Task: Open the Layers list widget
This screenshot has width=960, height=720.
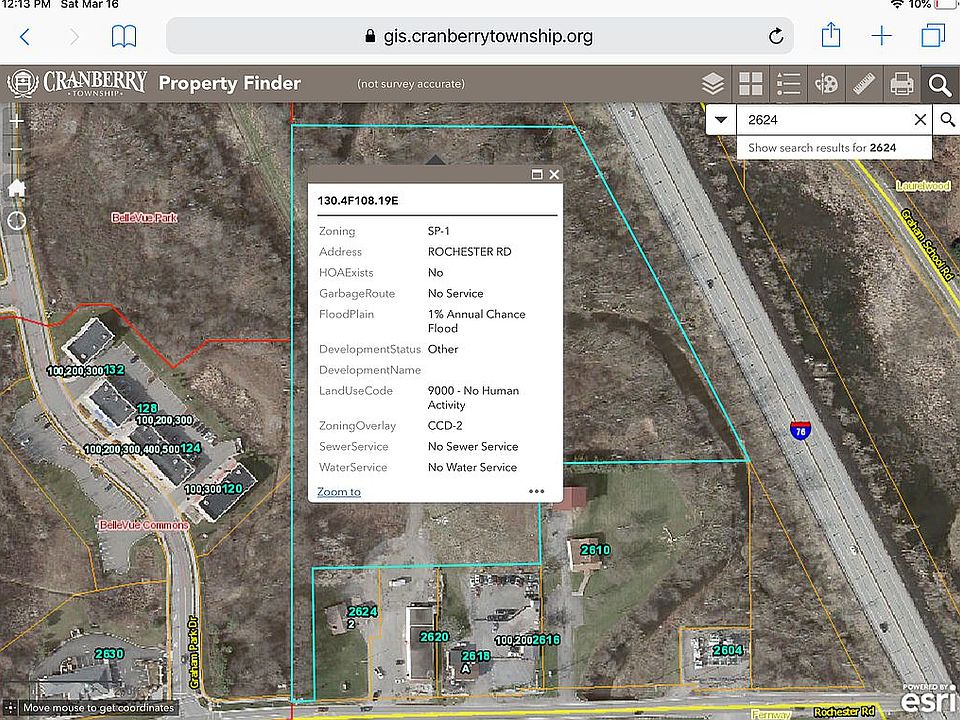Action: 713,84
